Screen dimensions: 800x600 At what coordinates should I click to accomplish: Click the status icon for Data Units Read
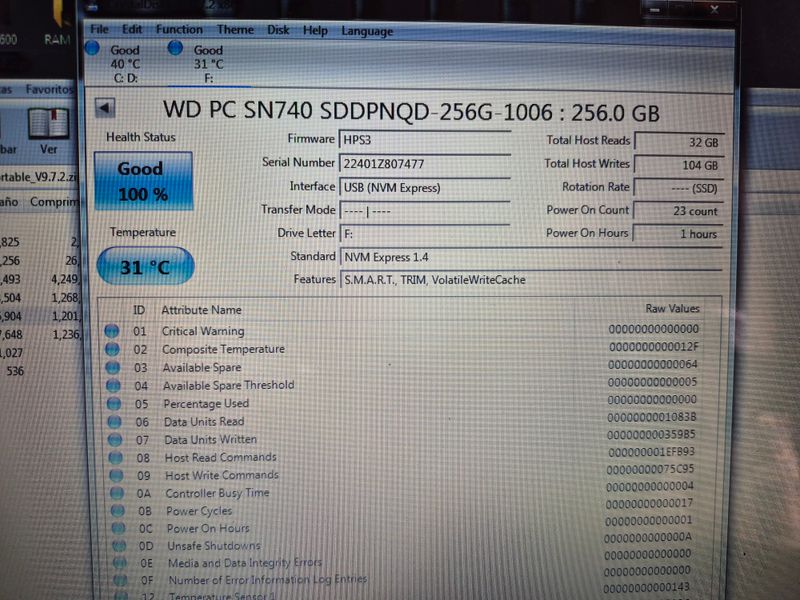[x=114, y=422]
